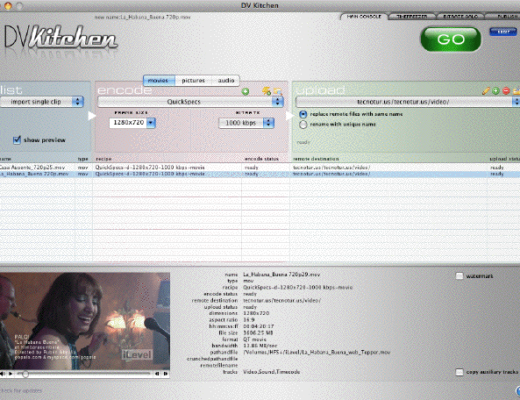
Task: Click the orange close window button
Action: point(8,6)
